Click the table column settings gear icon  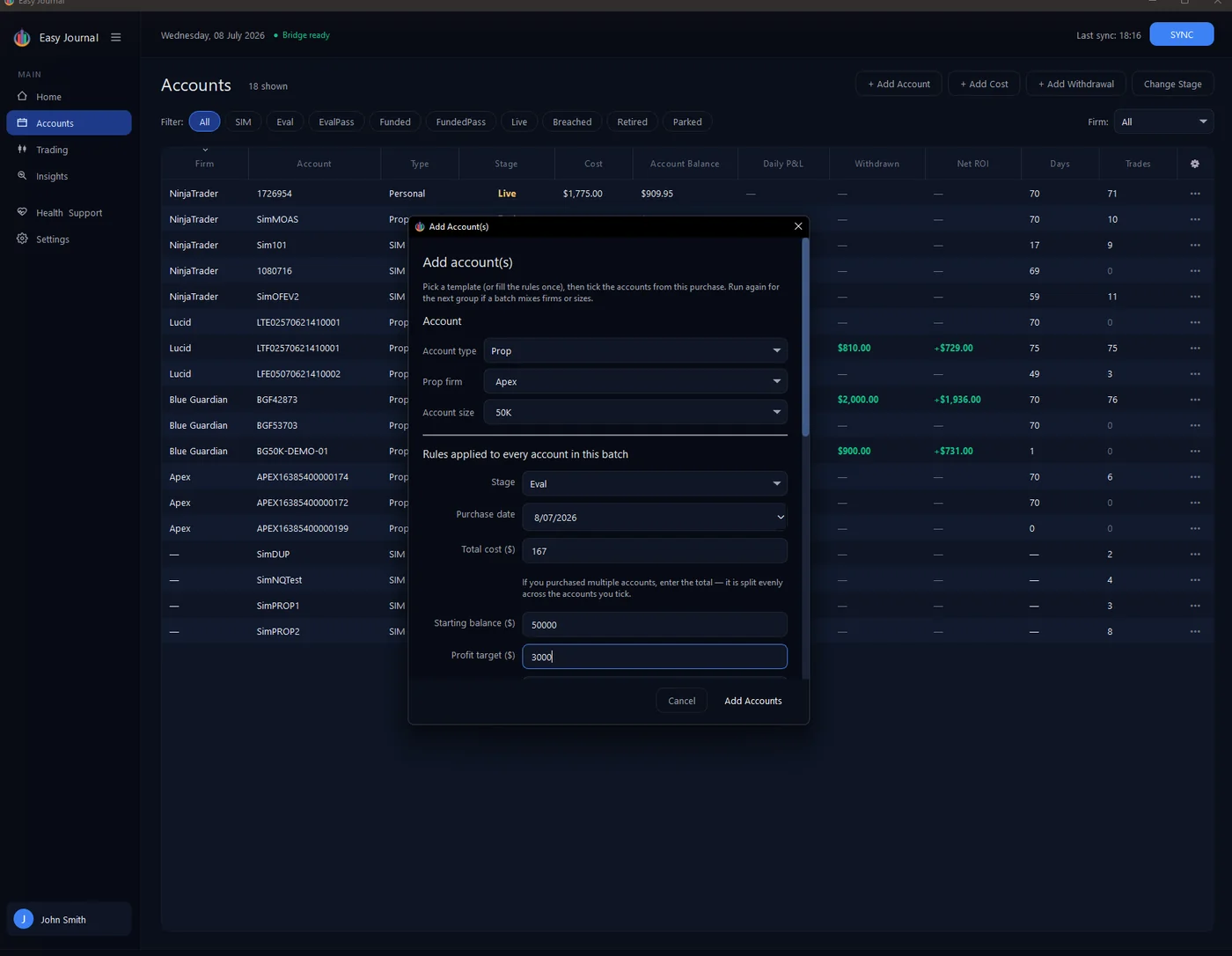point(1194,164)
